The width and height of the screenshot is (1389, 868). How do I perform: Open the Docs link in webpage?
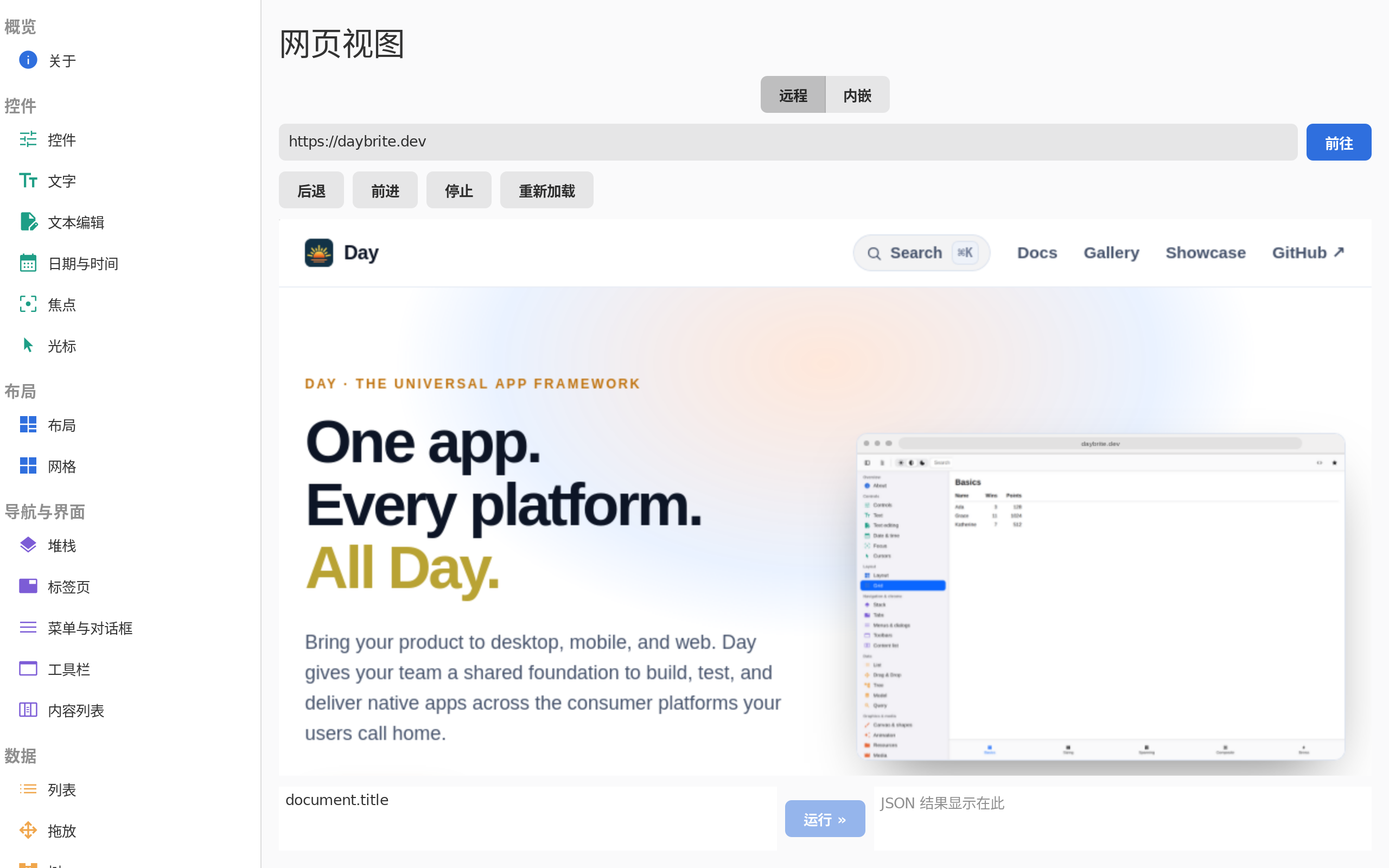[1036, 253]
